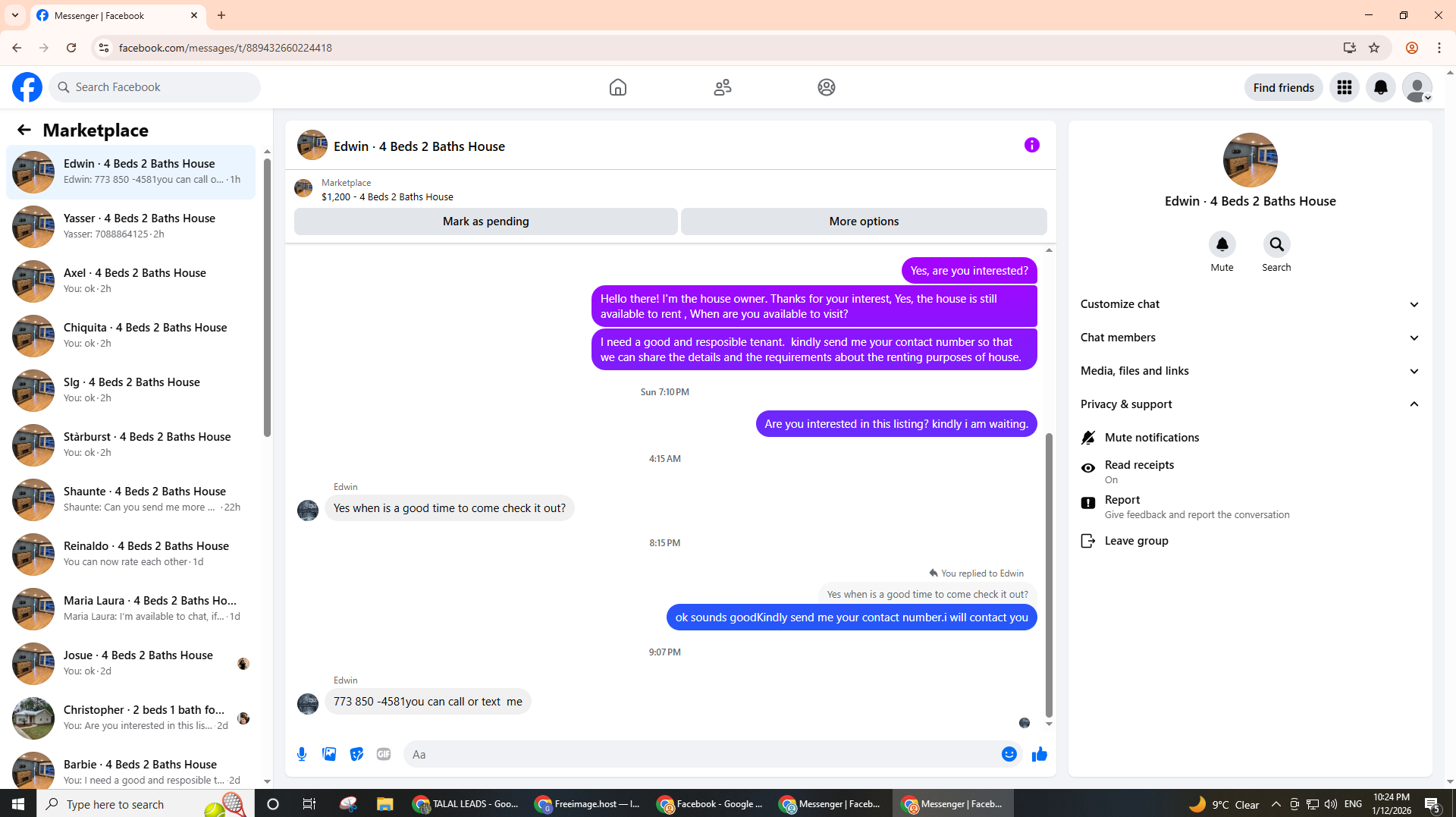
Task: Record a voice clip with microphone icon
Action: [302, 754]
